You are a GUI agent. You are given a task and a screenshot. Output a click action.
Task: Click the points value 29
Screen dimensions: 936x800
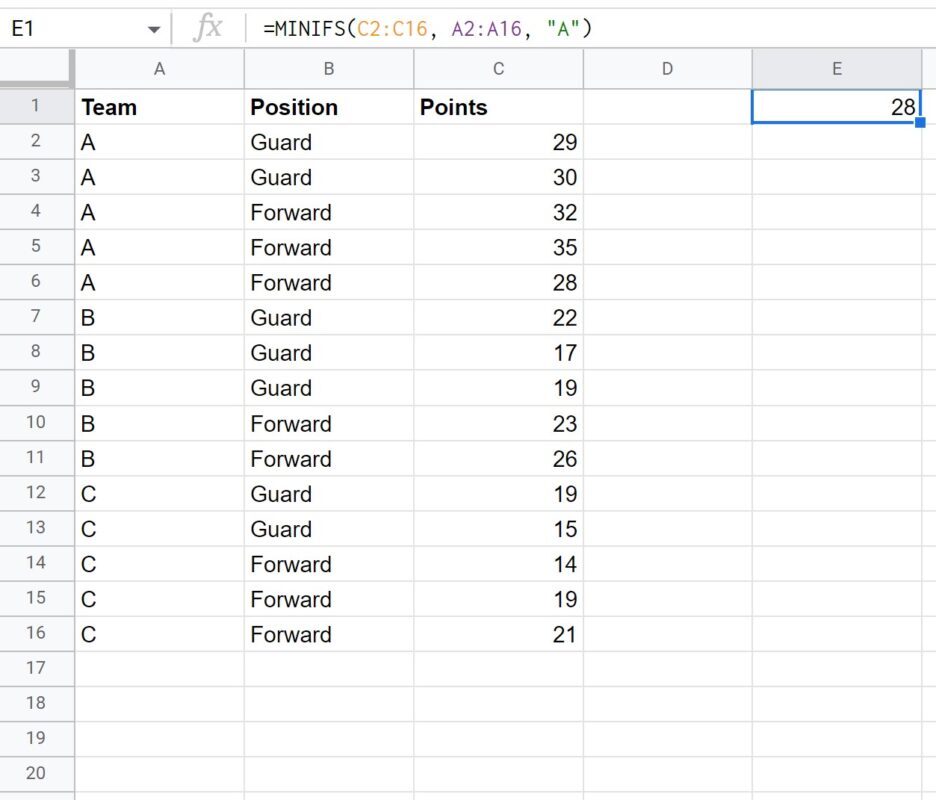pos(498,142)
